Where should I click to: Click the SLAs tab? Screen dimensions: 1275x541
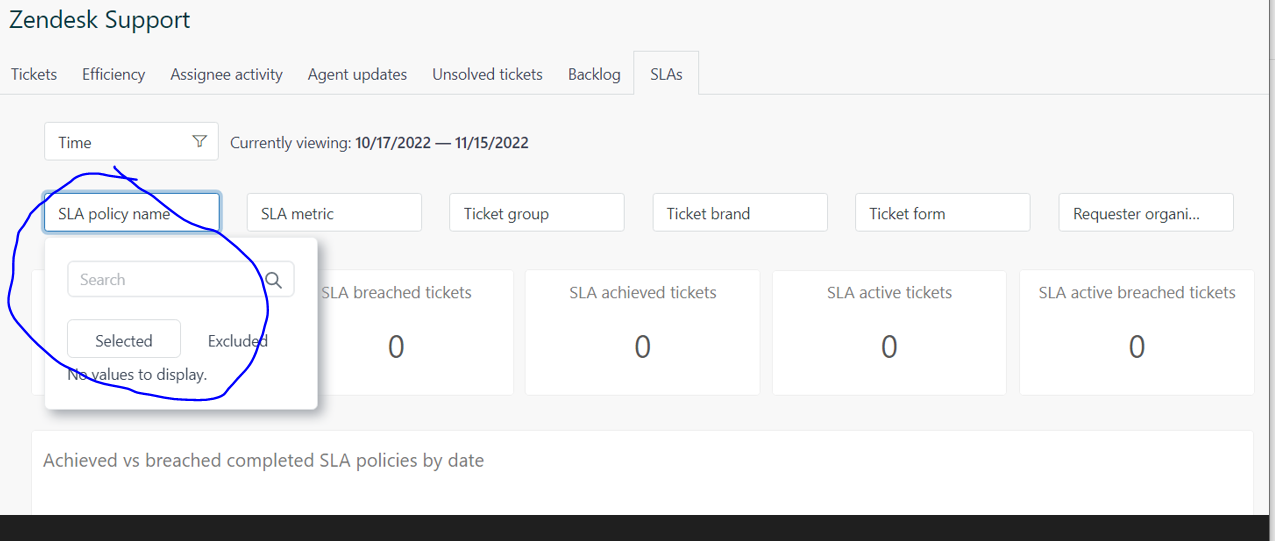[666, 74]
